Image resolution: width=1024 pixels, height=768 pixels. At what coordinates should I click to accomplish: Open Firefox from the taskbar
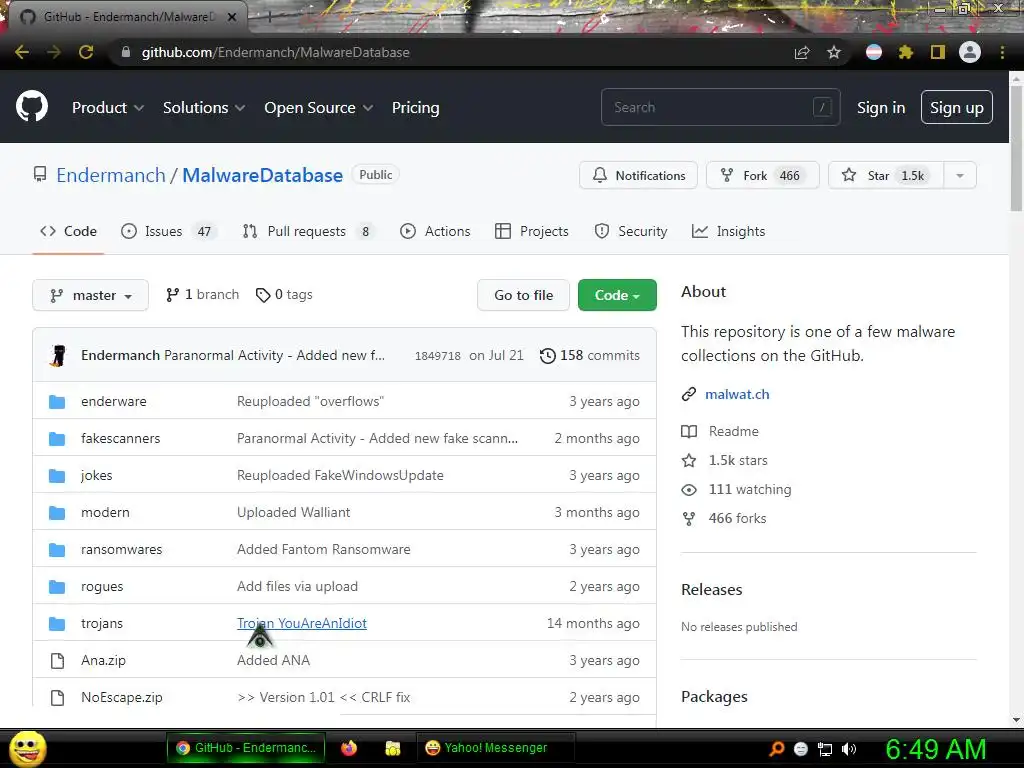(349, 748)
